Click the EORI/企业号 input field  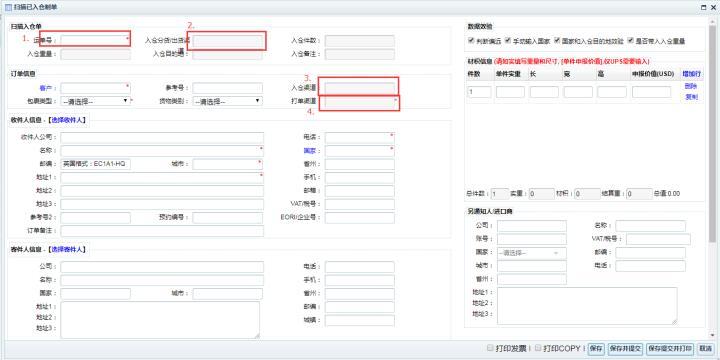(x=360, y=218)
